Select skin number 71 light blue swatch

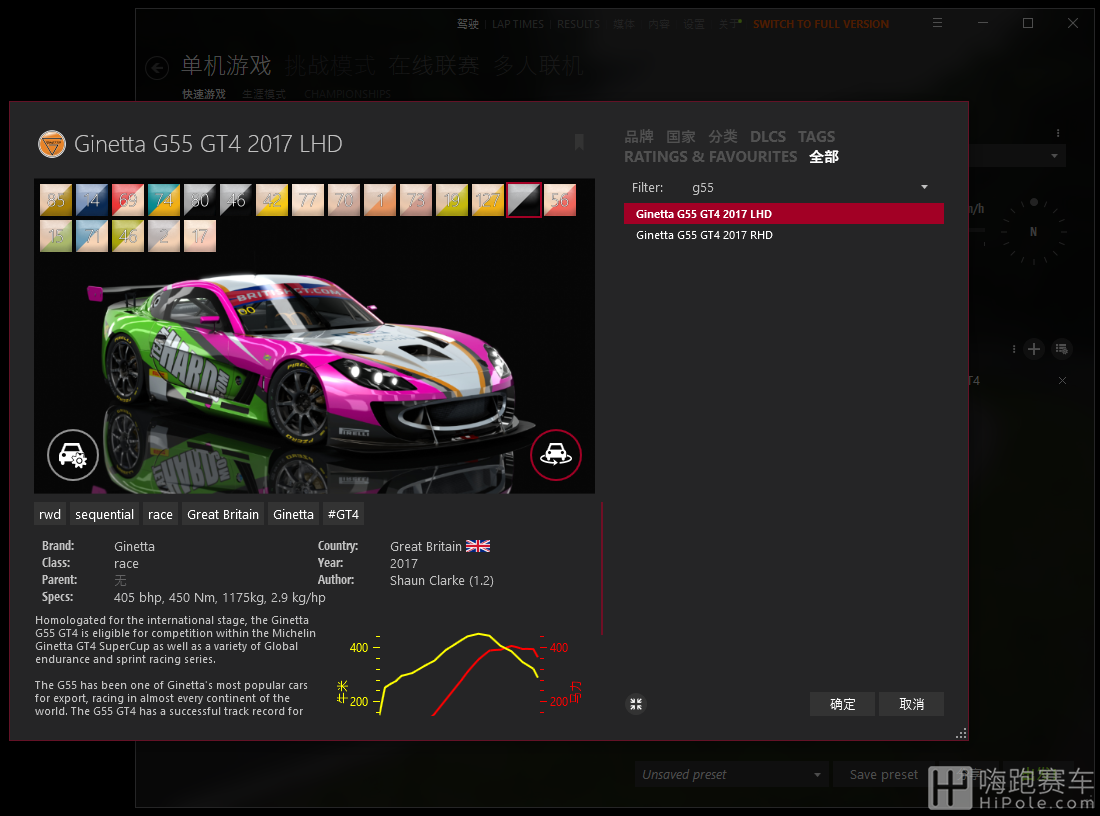coord(92,236)
